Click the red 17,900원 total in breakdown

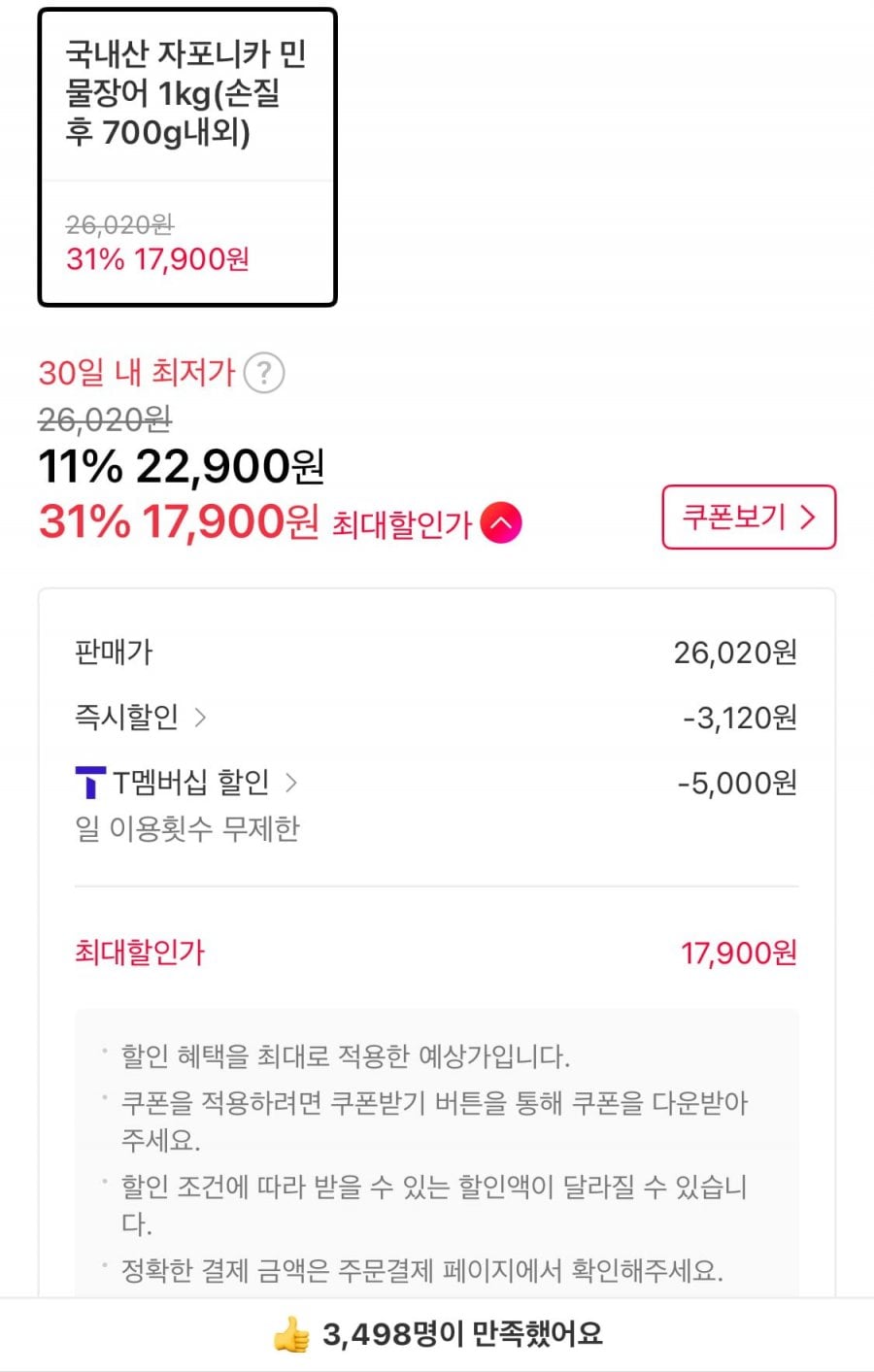point(738,954)
